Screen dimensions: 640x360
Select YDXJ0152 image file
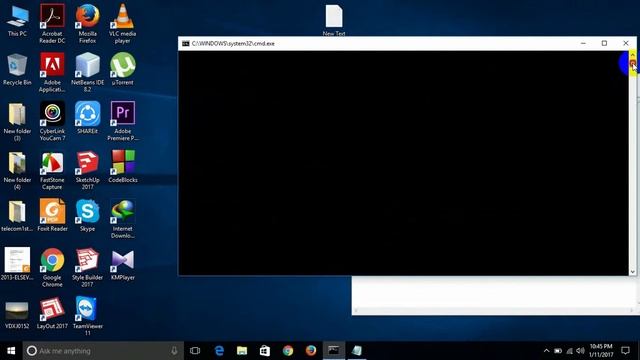tap(17, 315)
